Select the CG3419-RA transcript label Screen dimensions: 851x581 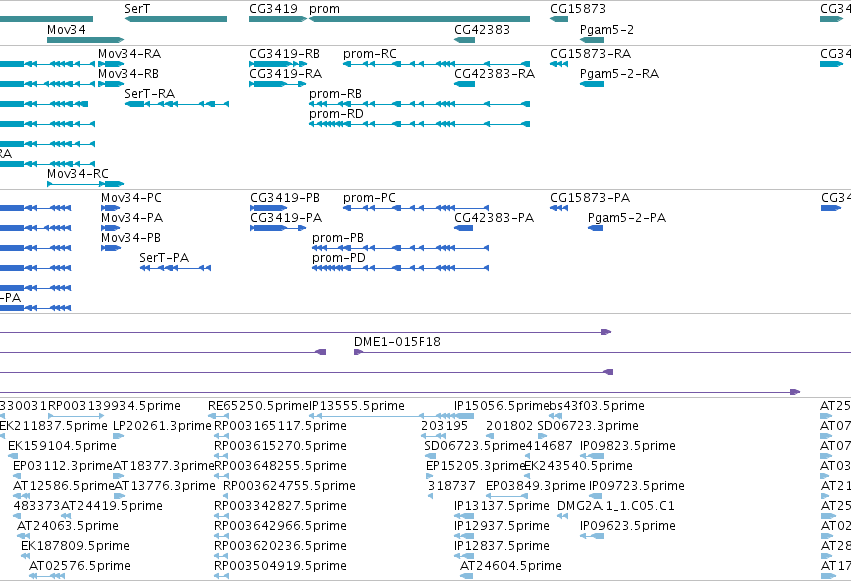285,74
